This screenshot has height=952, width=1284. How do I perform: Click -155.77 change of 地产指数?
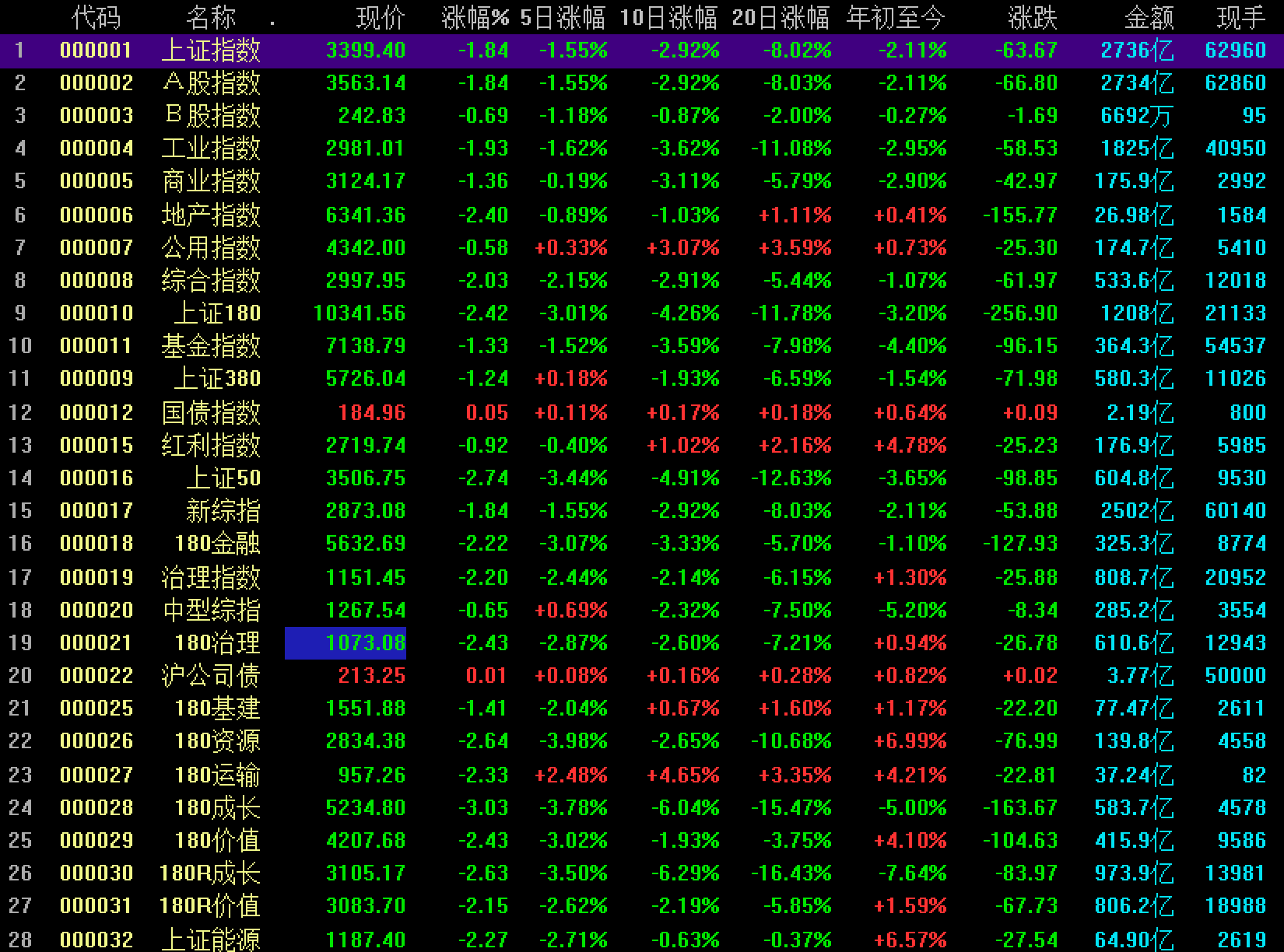(x=1020, y=215)
